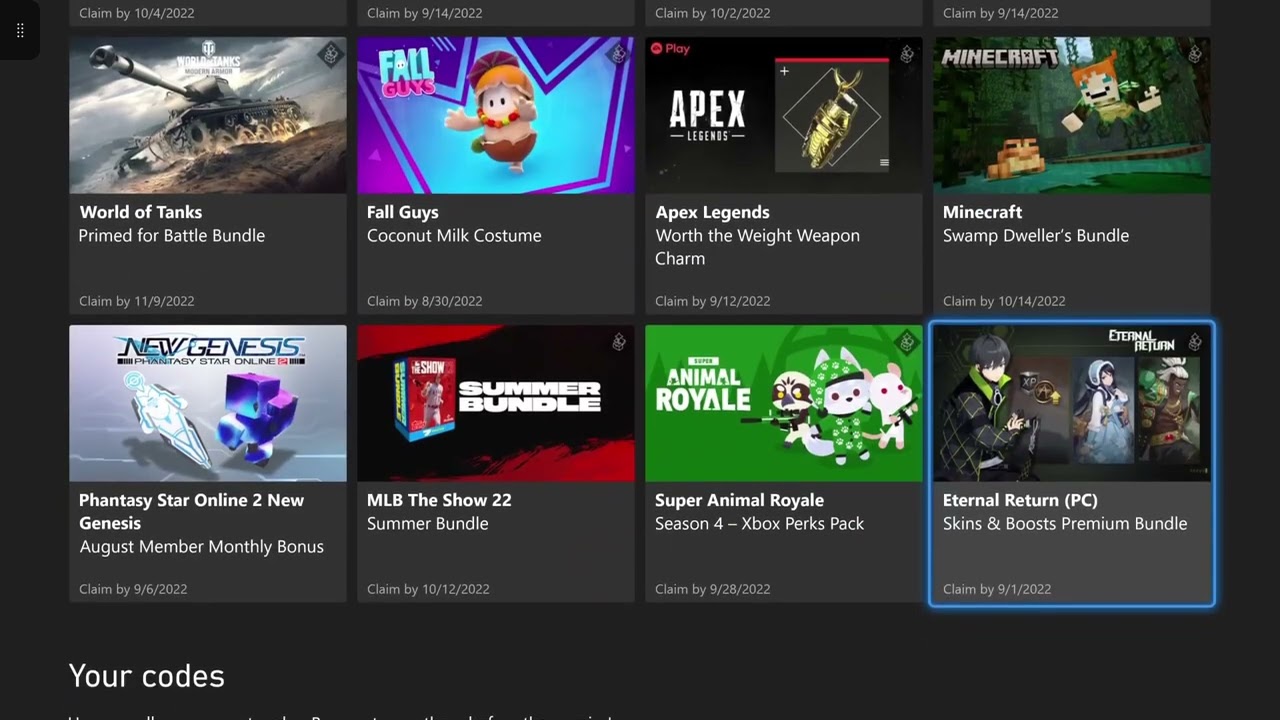The height and width of the screenshot is (720, 1280).
Task: Click Coconut Milk Costume text
Action: [x=454, y=236]
